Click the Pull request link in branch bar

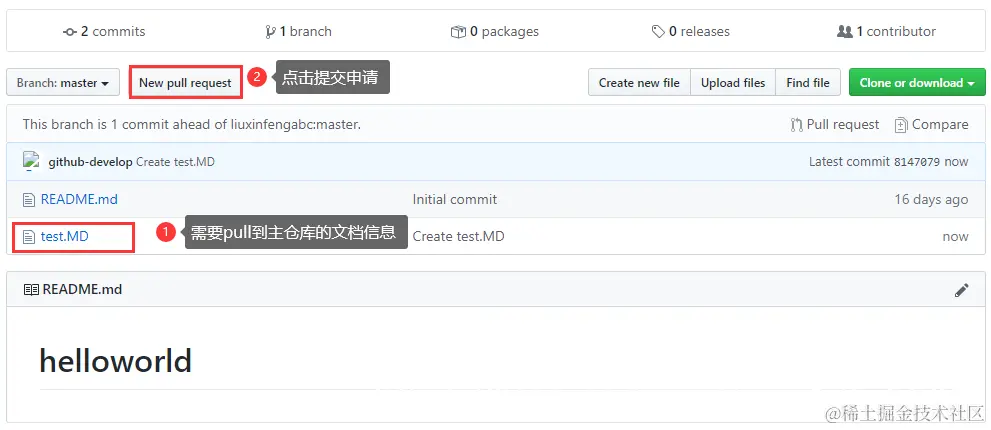pos(834,125)
